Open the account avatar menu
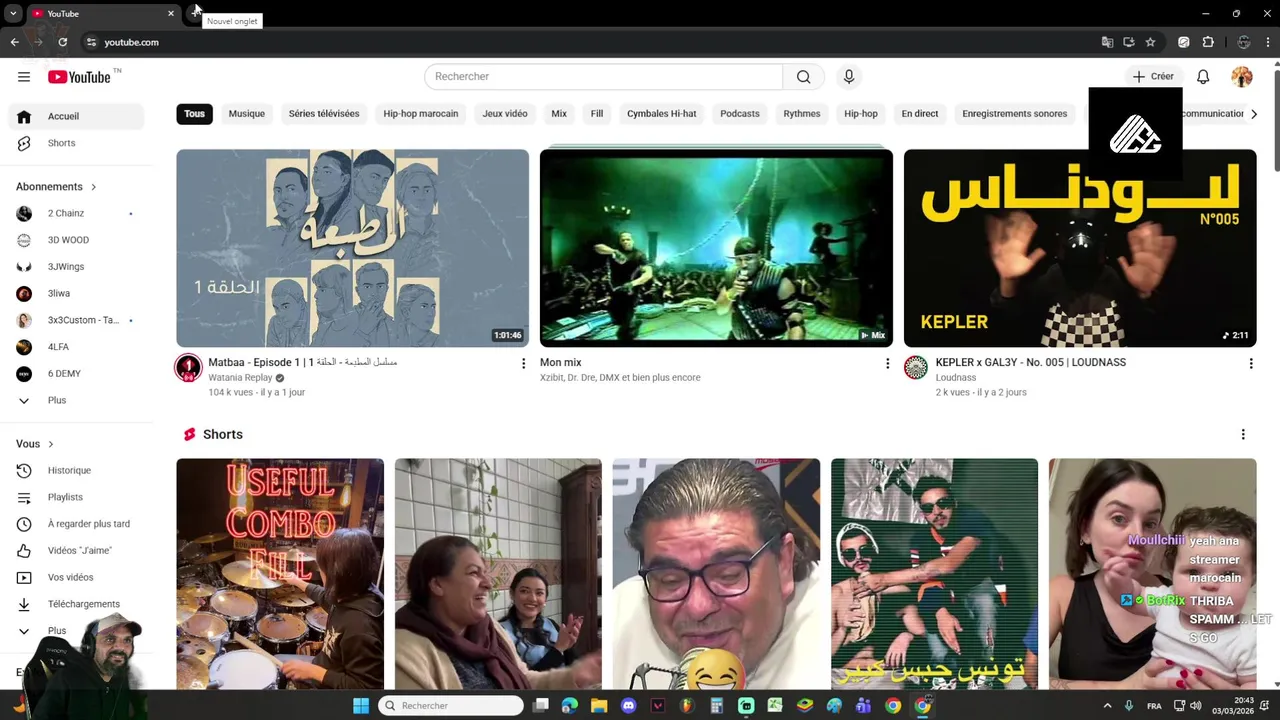The width and height of the screenshot is (1280, 720). 1242,77
